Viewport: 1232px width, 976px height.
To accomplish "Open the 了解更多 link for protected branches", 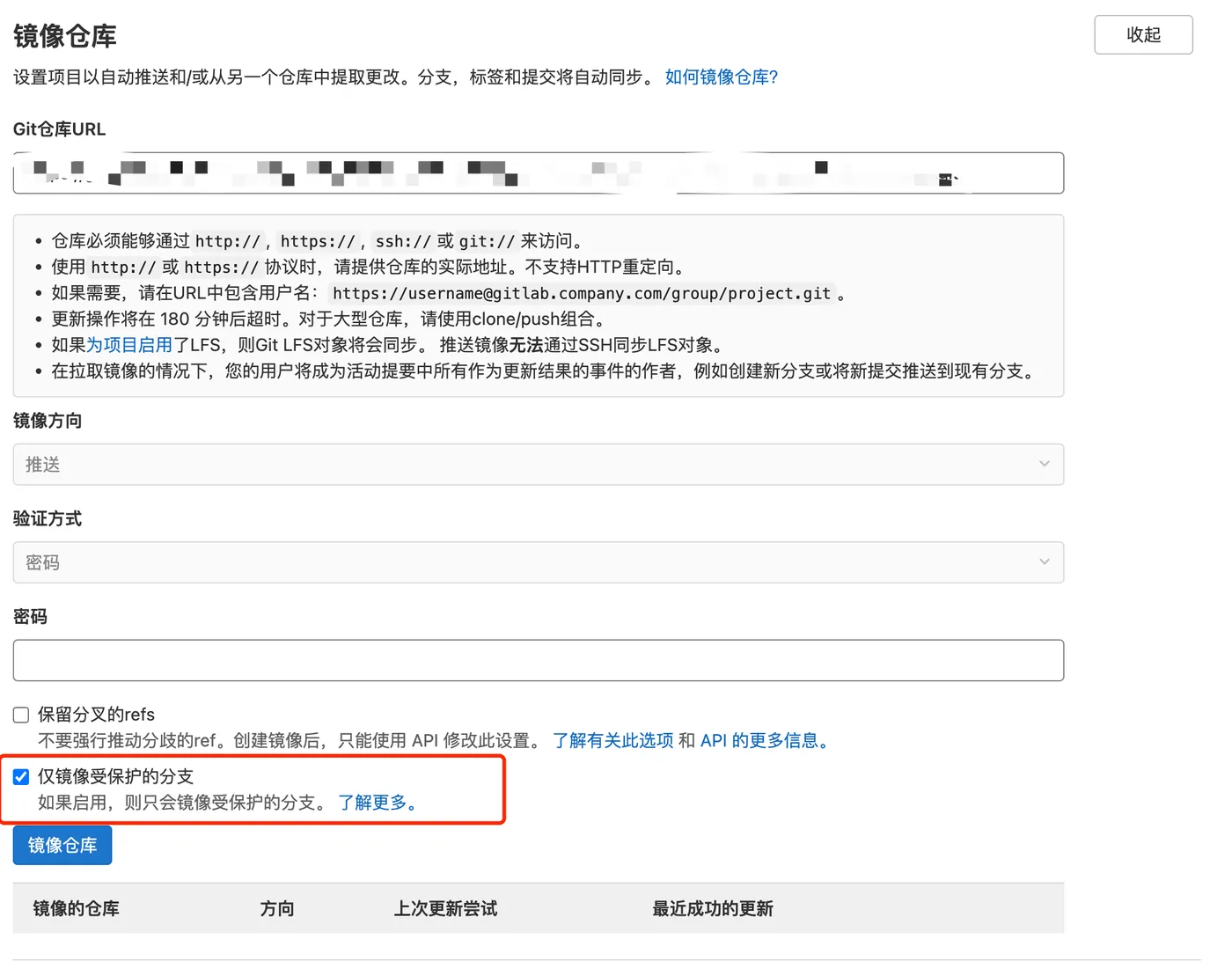I will (x=377, y=803).
